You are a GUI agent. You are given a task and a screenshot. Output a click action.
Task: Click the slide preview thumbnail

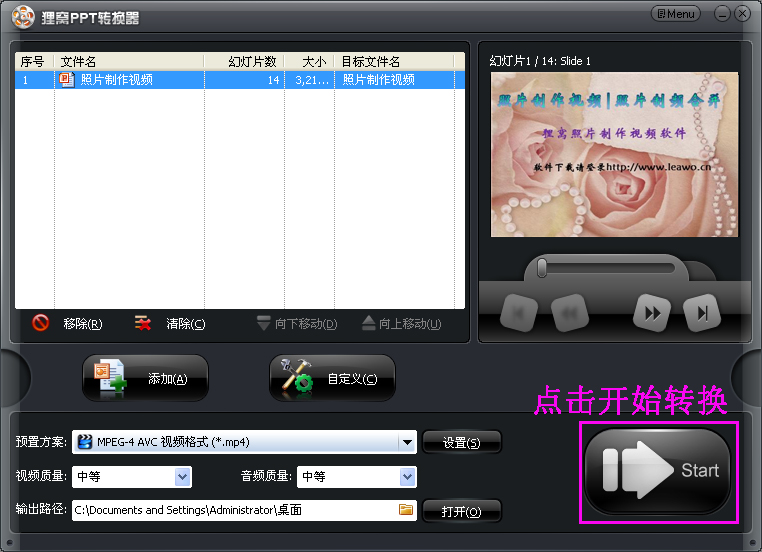click(x=614, y=155)
